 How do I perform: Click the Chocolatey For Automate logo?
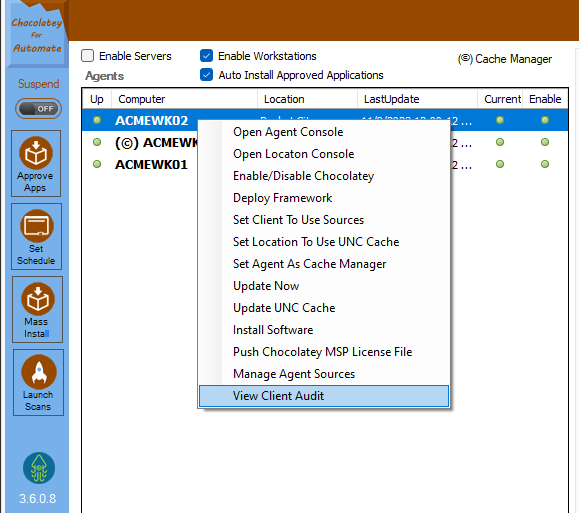[x=37, y=35]
